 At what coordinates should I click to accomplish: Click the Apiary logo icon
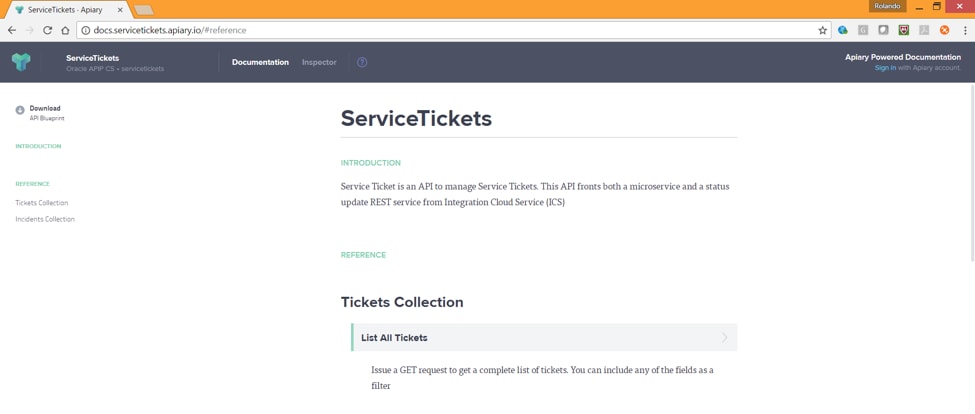[x=21, y=62]
